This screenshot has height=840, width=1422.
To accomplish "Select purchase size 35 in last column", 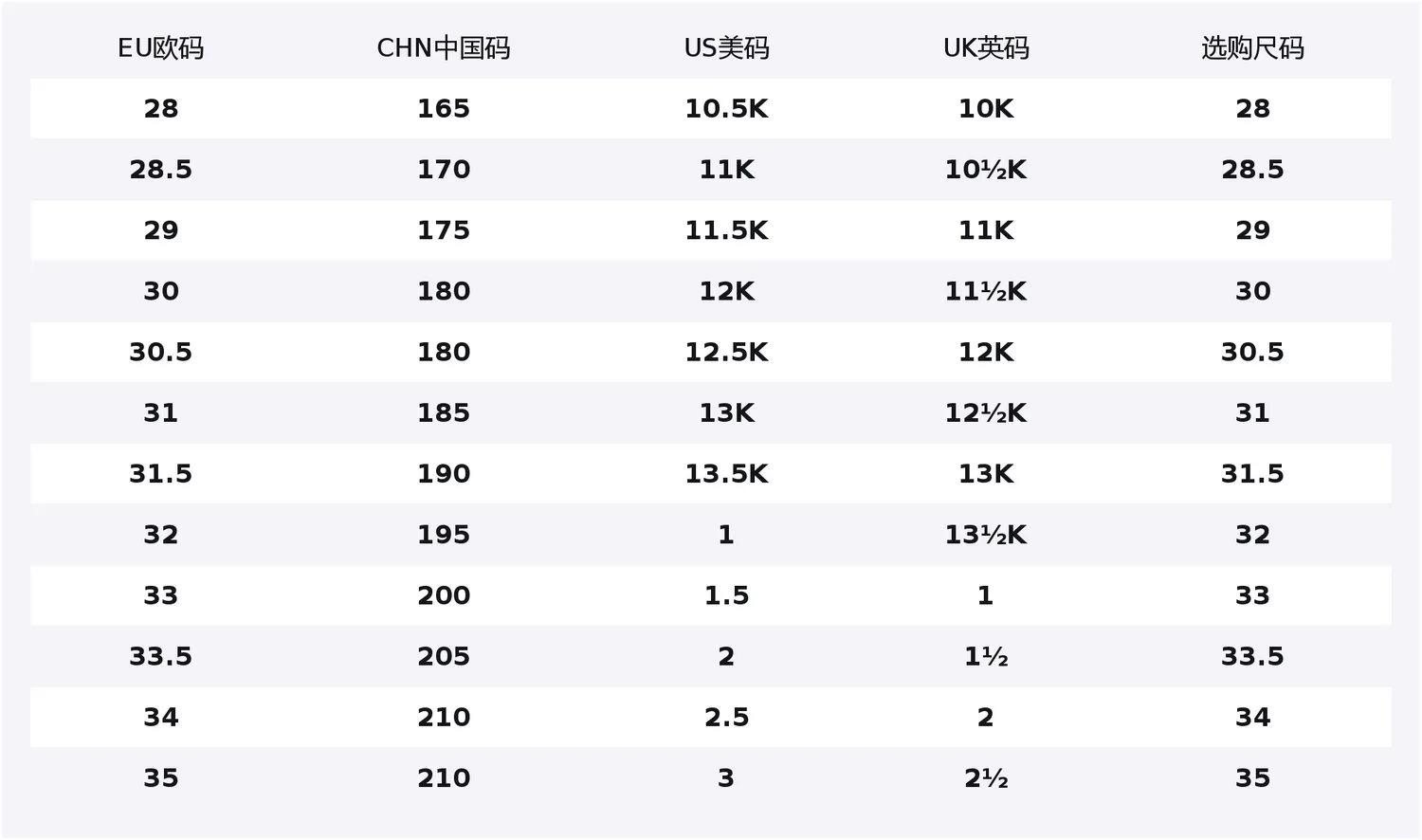I will point(1252,778).
